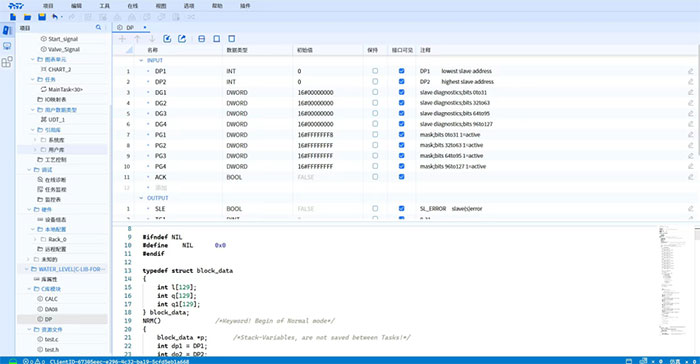
Task: Select MainTask<30> in the project tree
Action: (65, 89)
